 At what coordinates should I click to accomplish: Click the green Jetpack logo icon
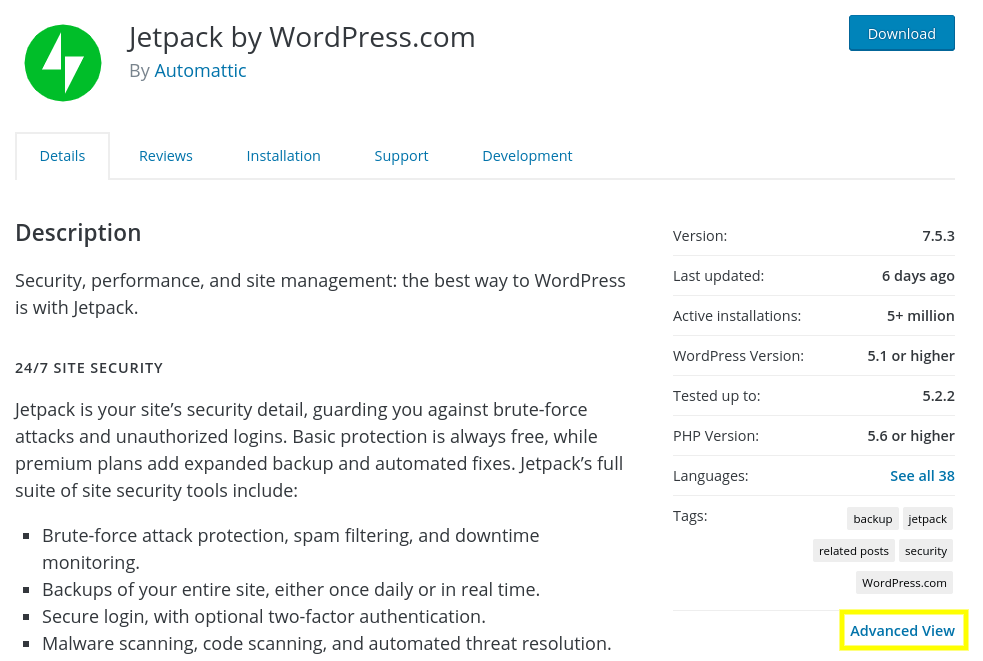[x=63, y=63]
